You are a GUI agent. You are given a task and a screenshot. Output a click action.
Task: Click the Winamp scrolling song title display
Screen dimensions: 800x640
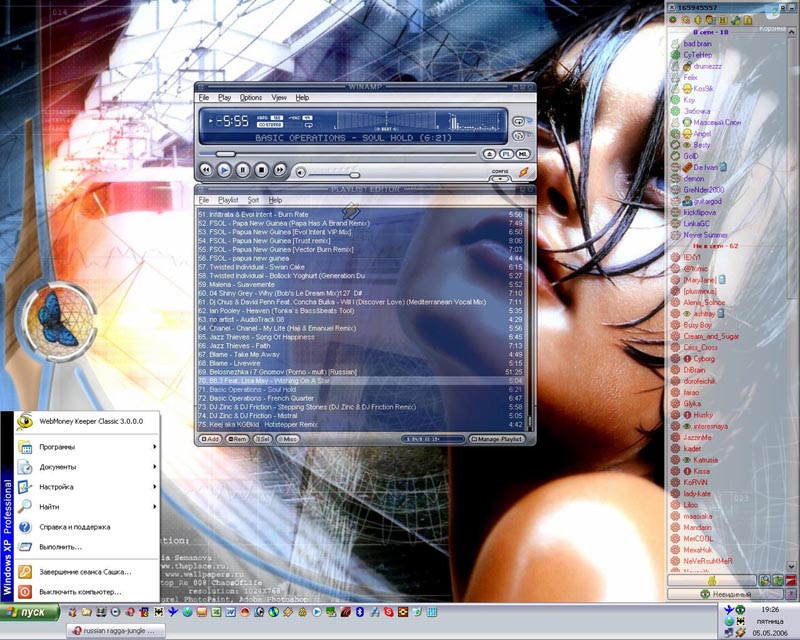pyautogui.click(x=353, y=138)
